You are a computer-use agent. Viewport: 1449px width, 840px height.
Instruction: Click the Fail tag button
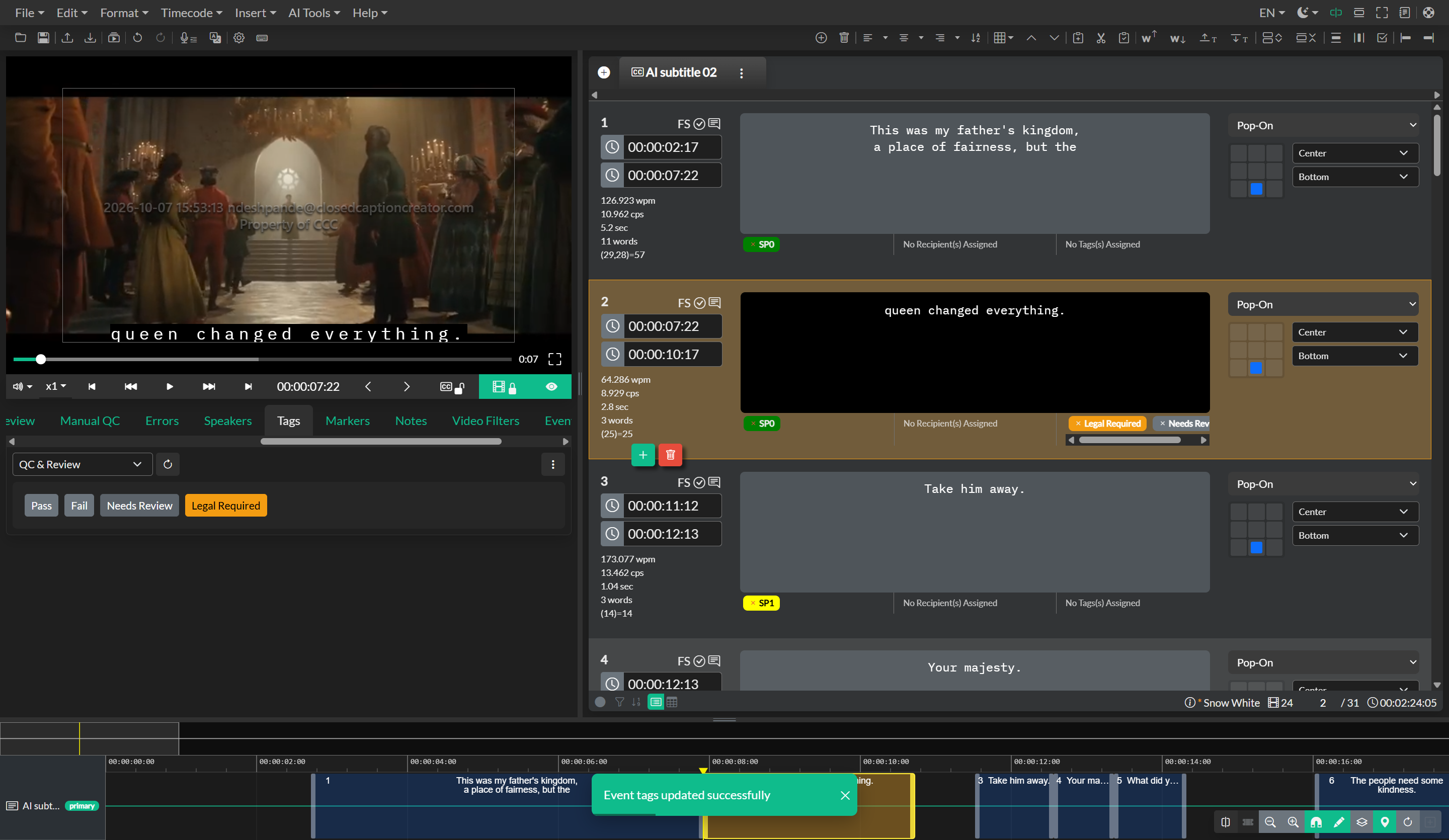pos(79,506)
